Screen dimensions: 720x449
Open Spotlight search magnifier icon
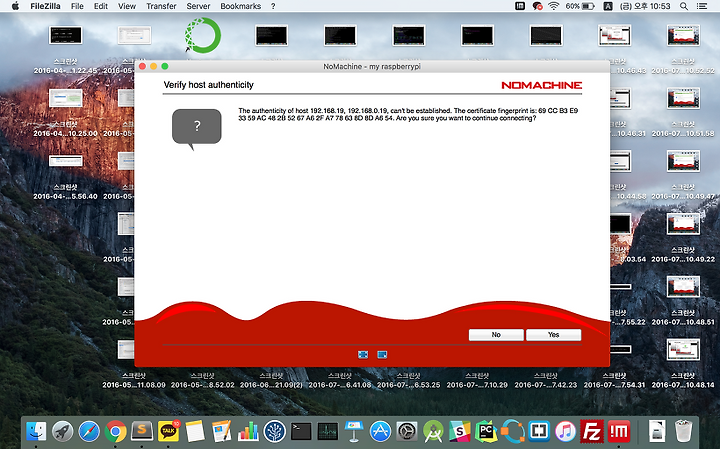coord(684,6)
